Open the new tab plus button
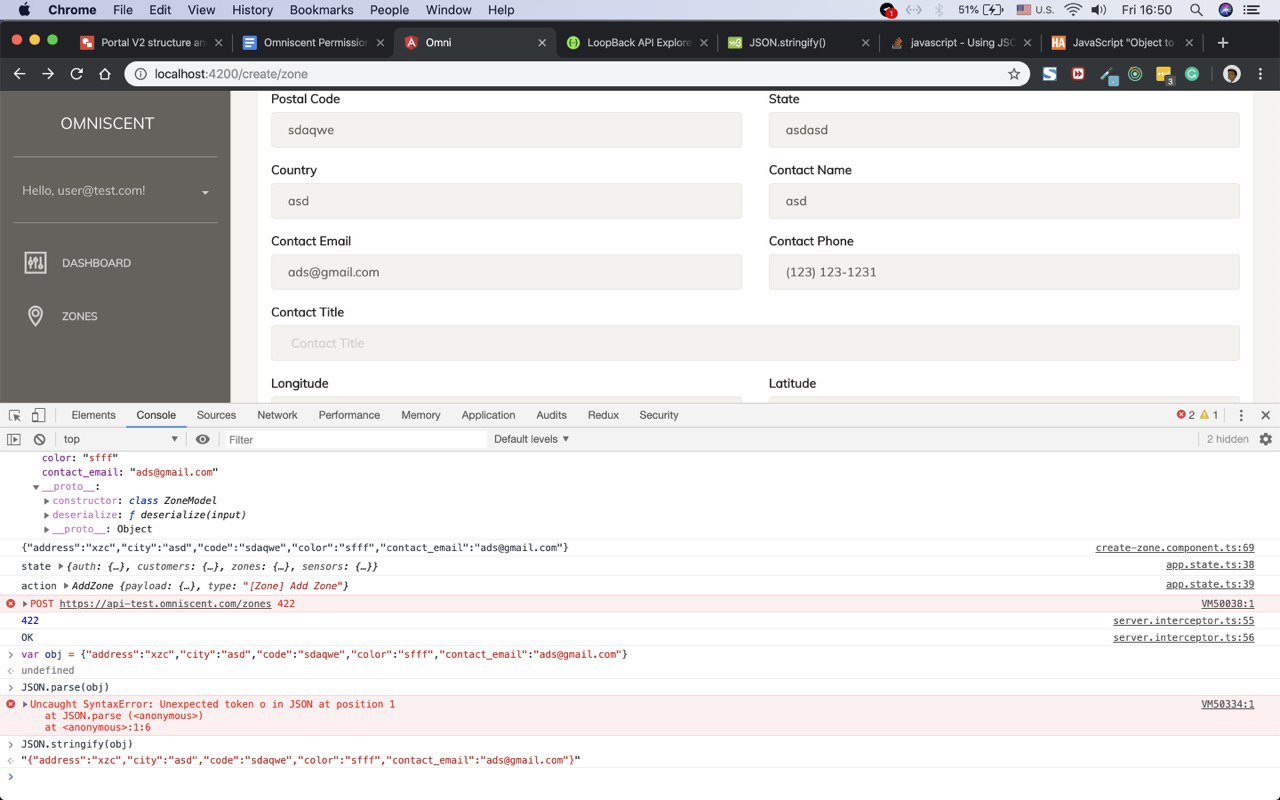Screen dimensions: 1280x800 tap(1223, 43)
